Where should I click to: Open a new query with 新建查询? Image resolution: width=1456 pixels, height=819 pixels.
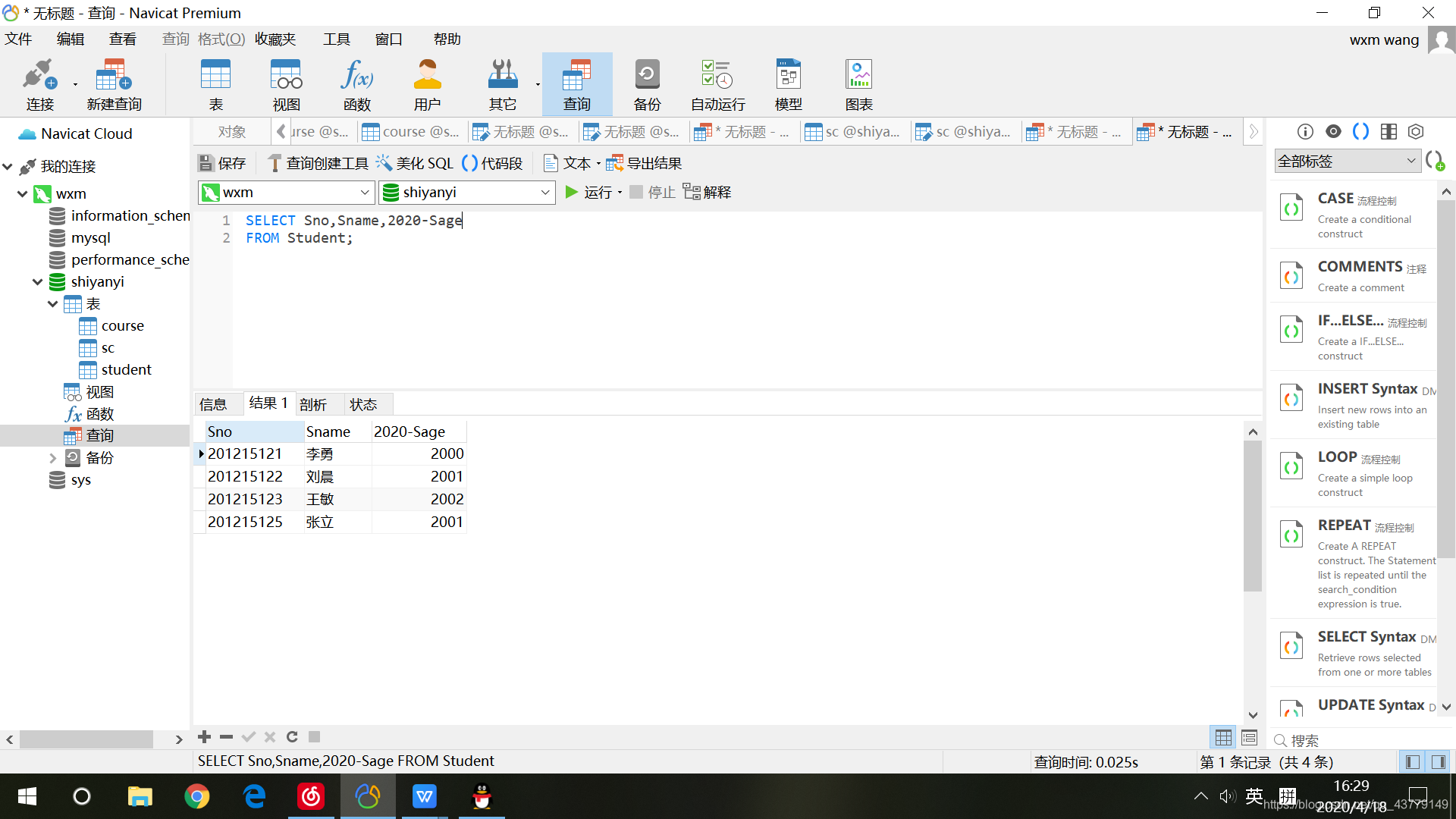pyautogui.click(x=112, y=83)
